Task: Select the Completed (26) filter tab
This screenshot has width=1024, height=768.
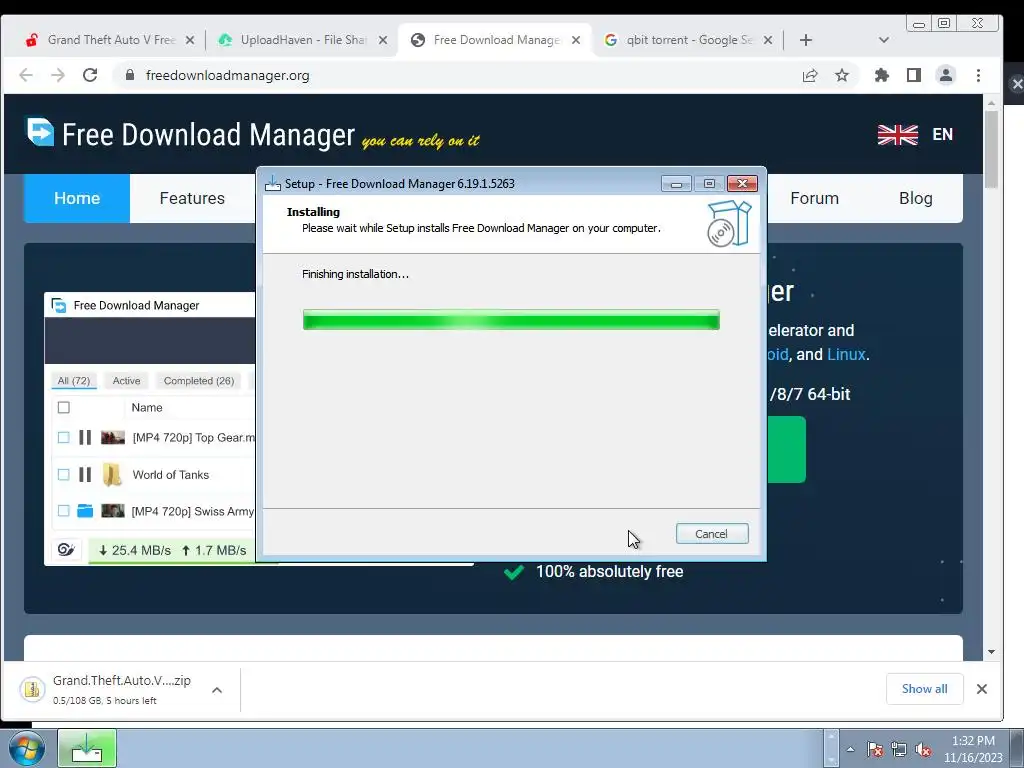Action: click(199, 381)
